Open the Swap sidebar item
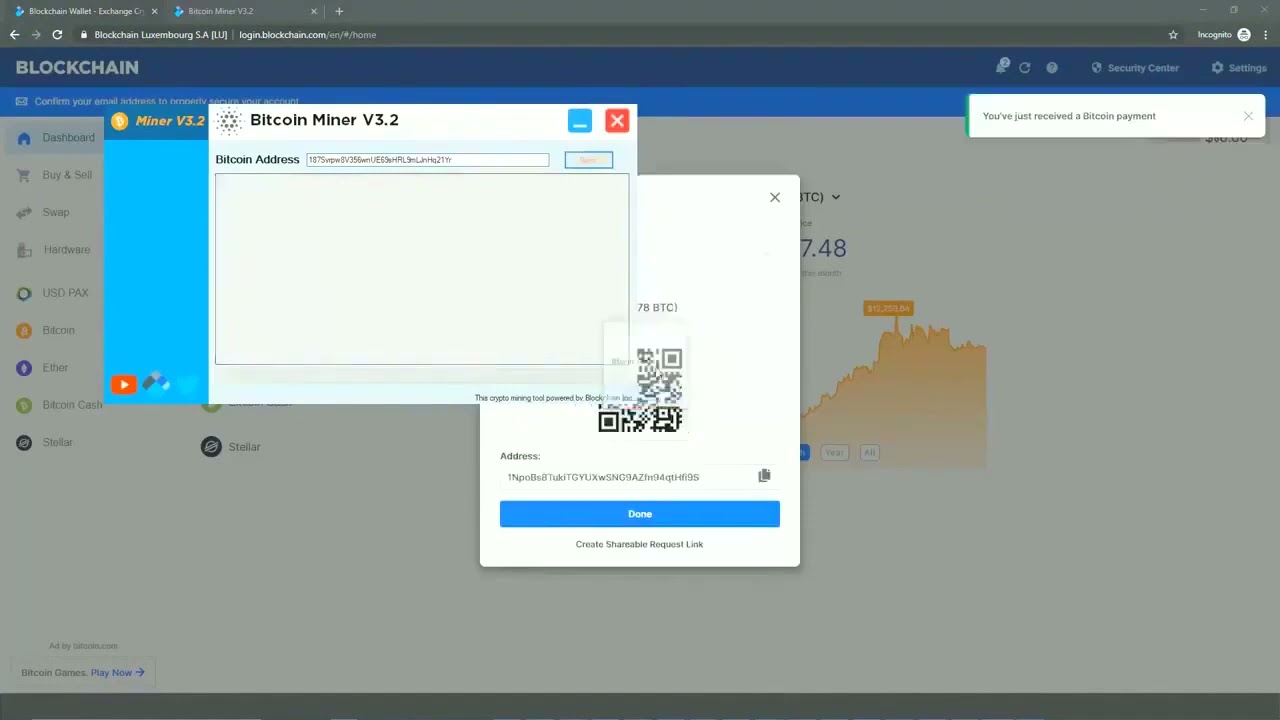Screen dimensions: 1280x720 tap(55, 212)
